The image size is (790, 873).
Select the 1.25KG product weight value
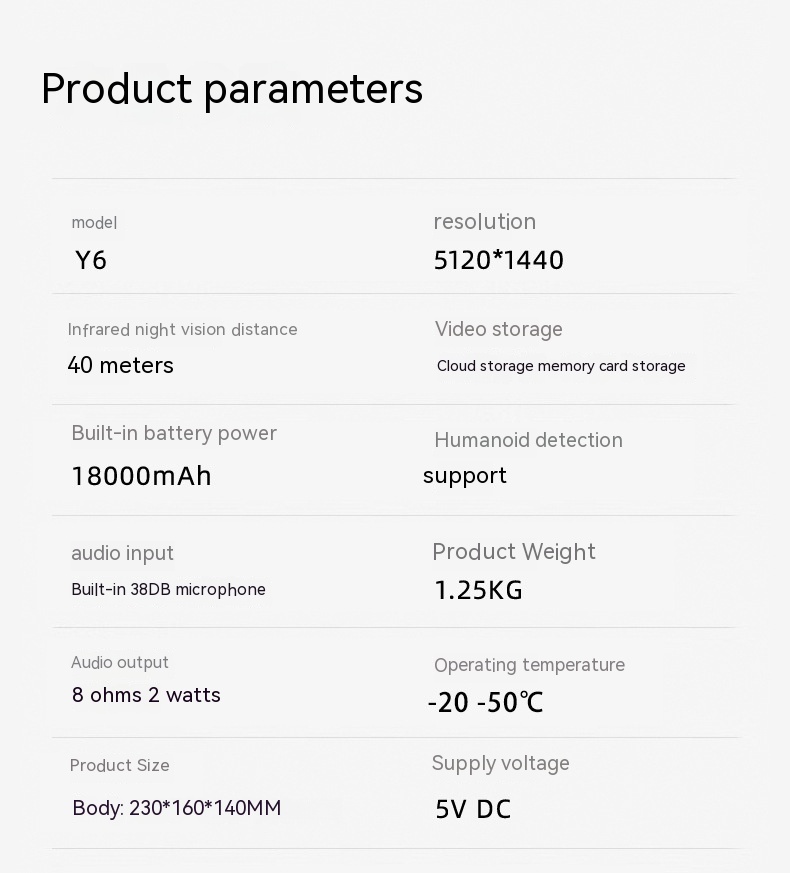point(478,591)
